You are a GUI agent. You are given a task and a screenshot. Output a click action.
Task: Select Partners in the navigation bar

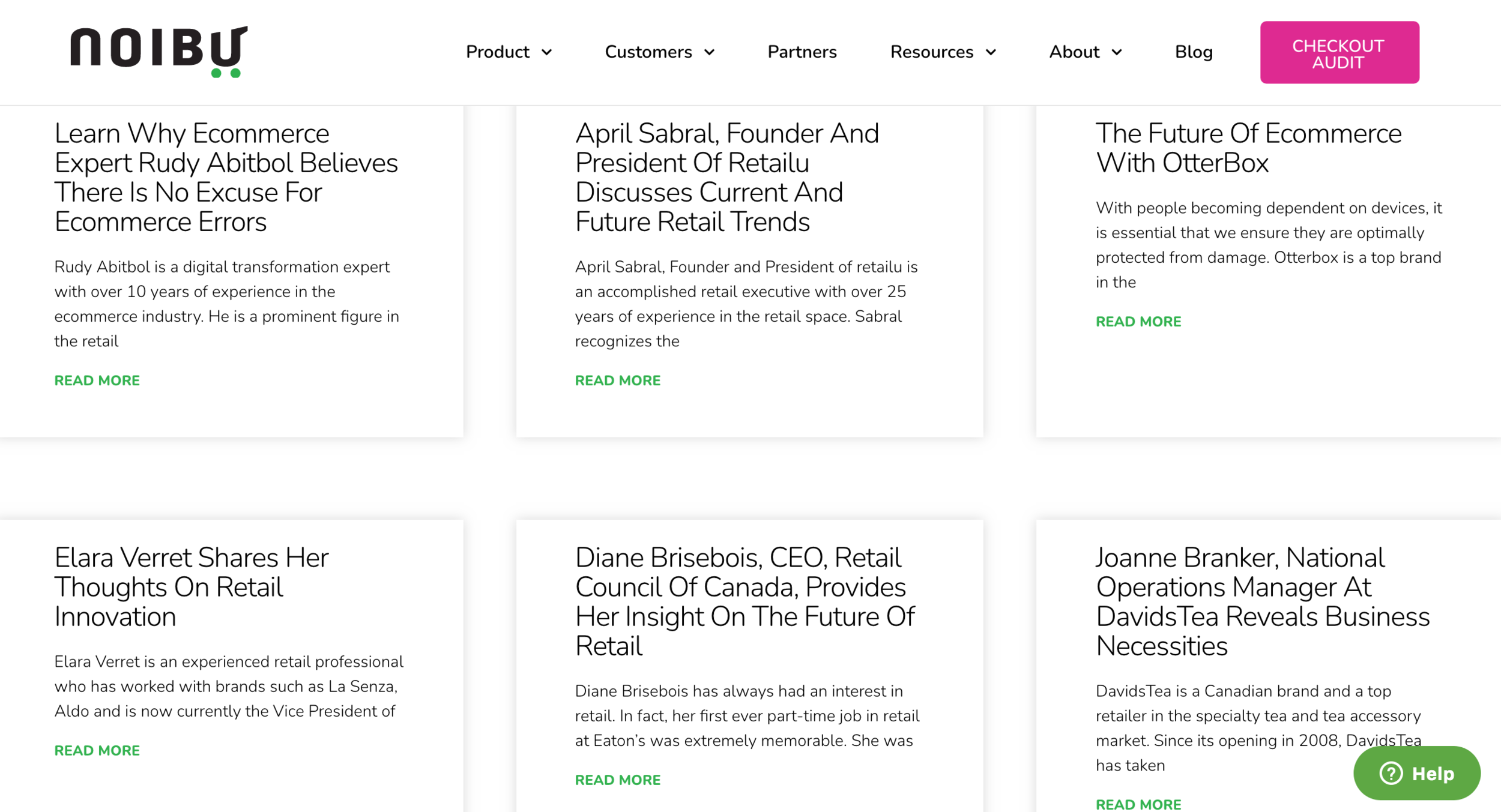802,52
